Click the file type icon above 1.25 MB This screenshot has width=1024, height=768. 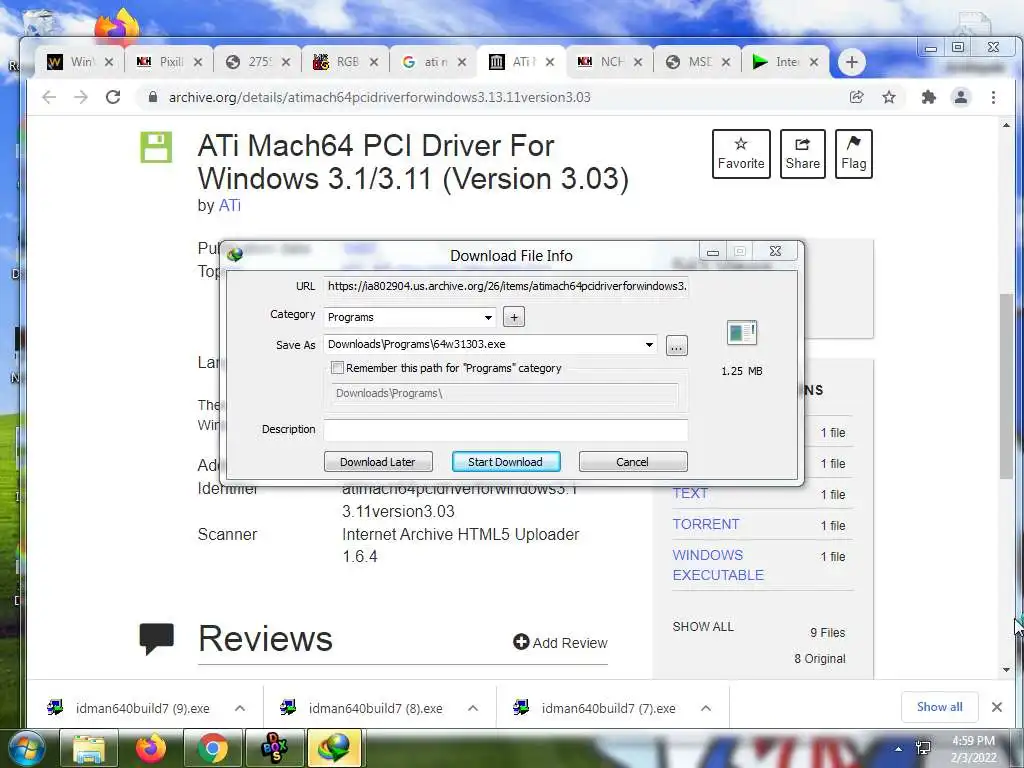pos(742,332)
